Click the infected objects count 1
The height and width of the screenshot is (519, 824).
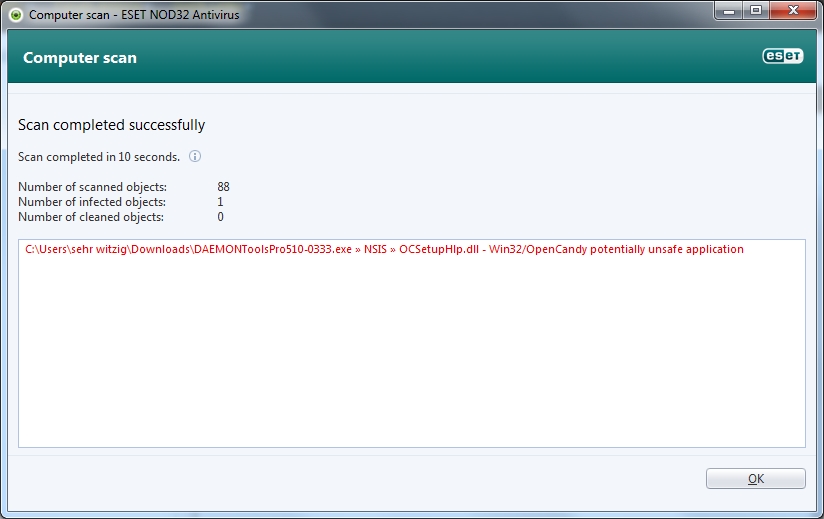220,202
